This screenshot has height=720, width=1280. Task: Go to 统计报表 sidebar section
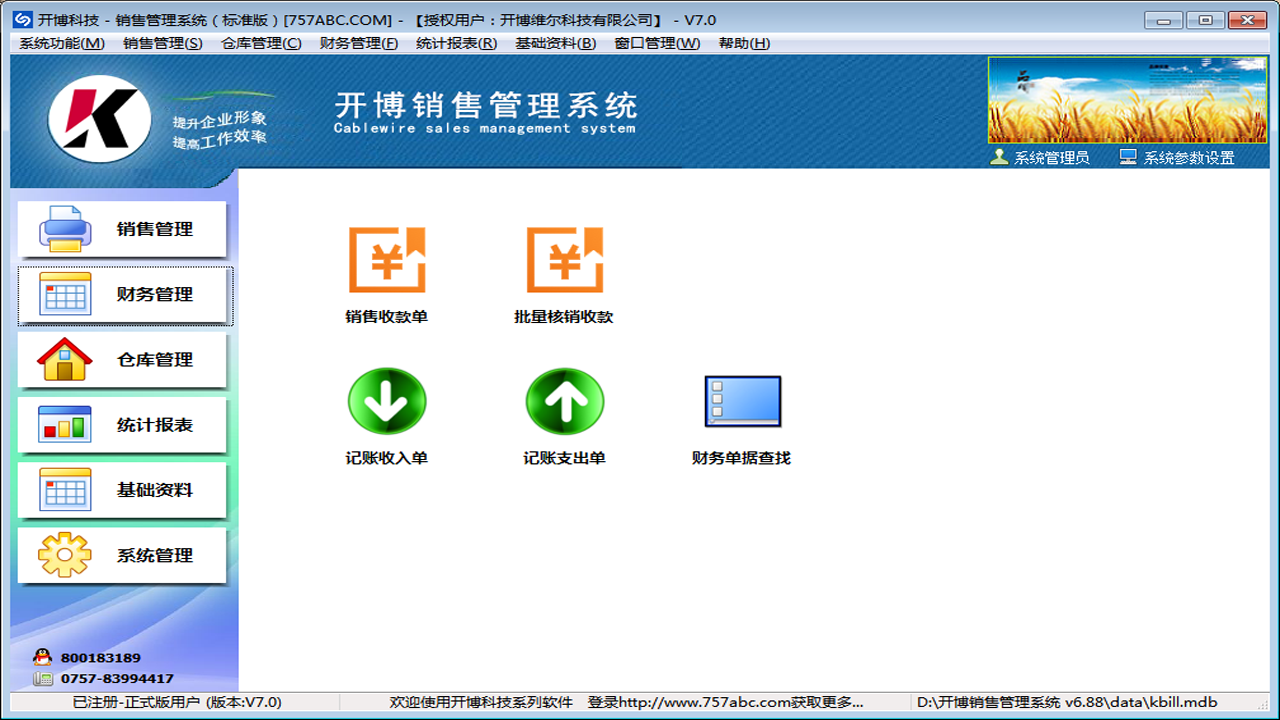[122, 425]
